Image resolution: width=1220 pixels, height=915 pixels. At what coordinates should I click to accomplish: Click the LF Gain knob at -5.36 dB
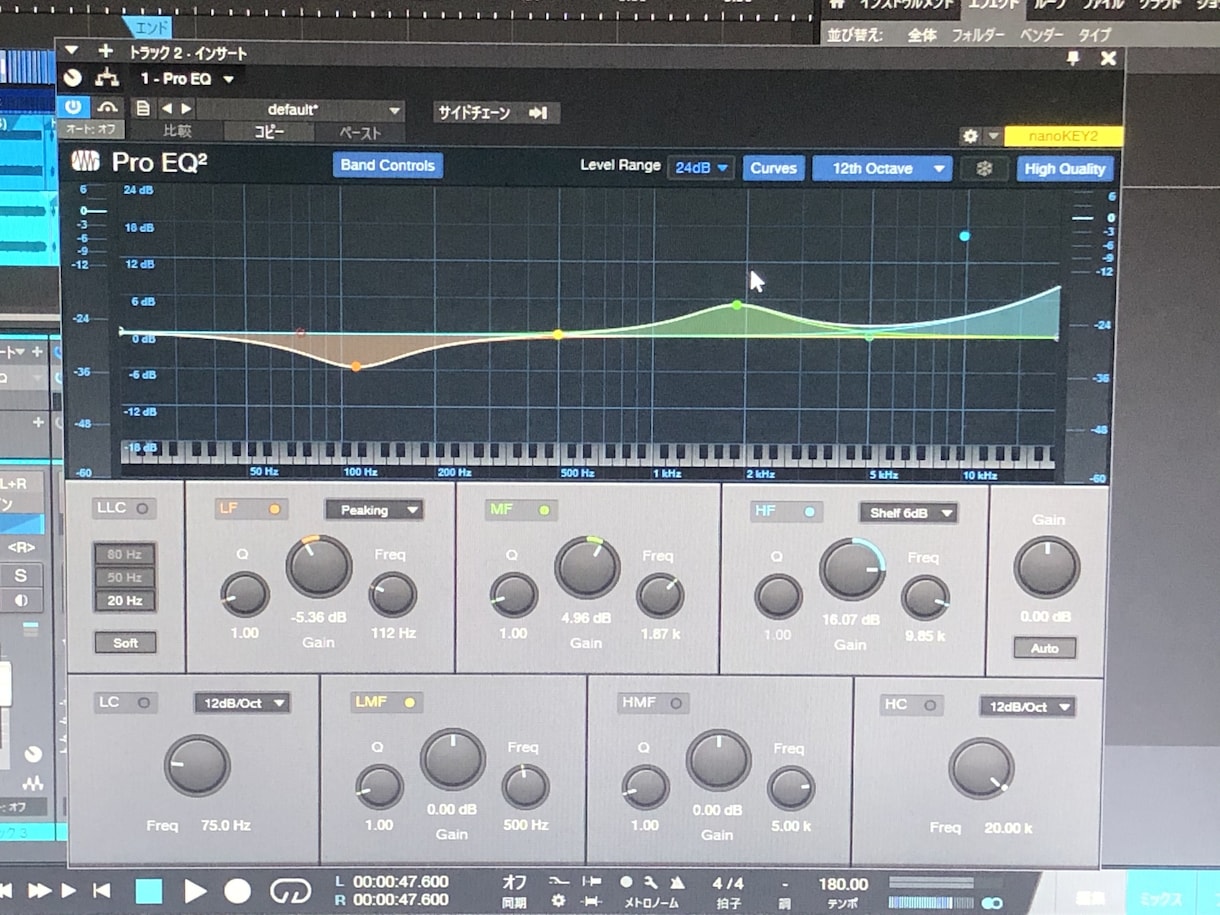tap(319, 566)
